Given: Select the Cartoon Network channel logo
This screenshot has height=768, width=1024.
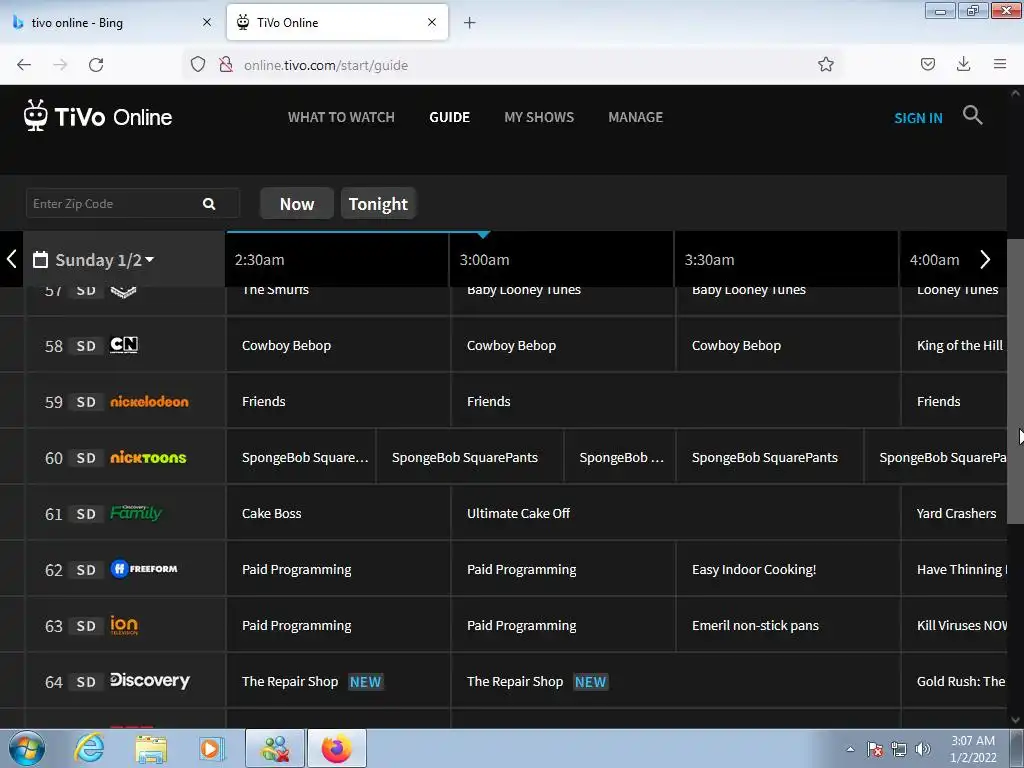Looking at the screenshot, I should coord(123,345).
